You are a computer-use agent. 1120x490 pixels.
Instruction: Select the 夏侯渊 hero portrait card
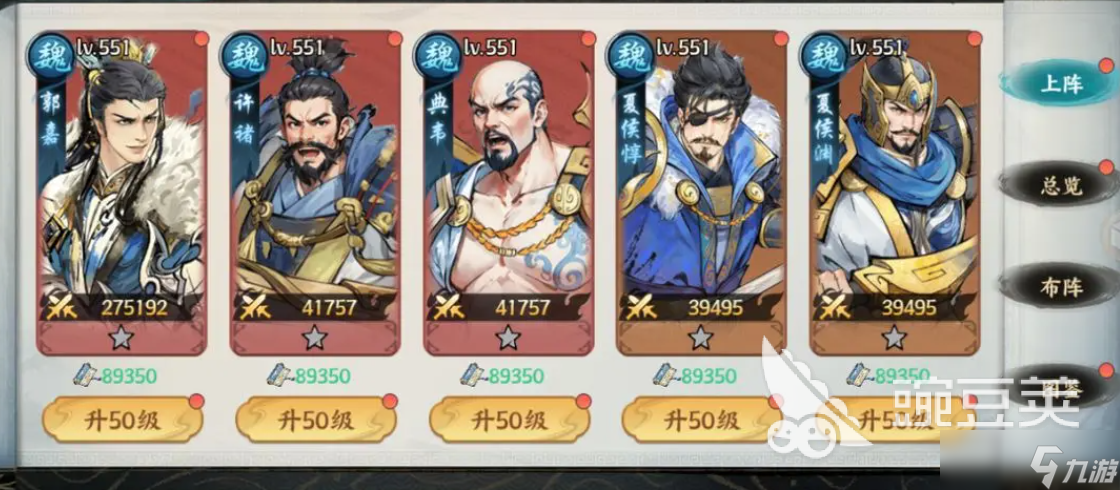tap(895, 193)
